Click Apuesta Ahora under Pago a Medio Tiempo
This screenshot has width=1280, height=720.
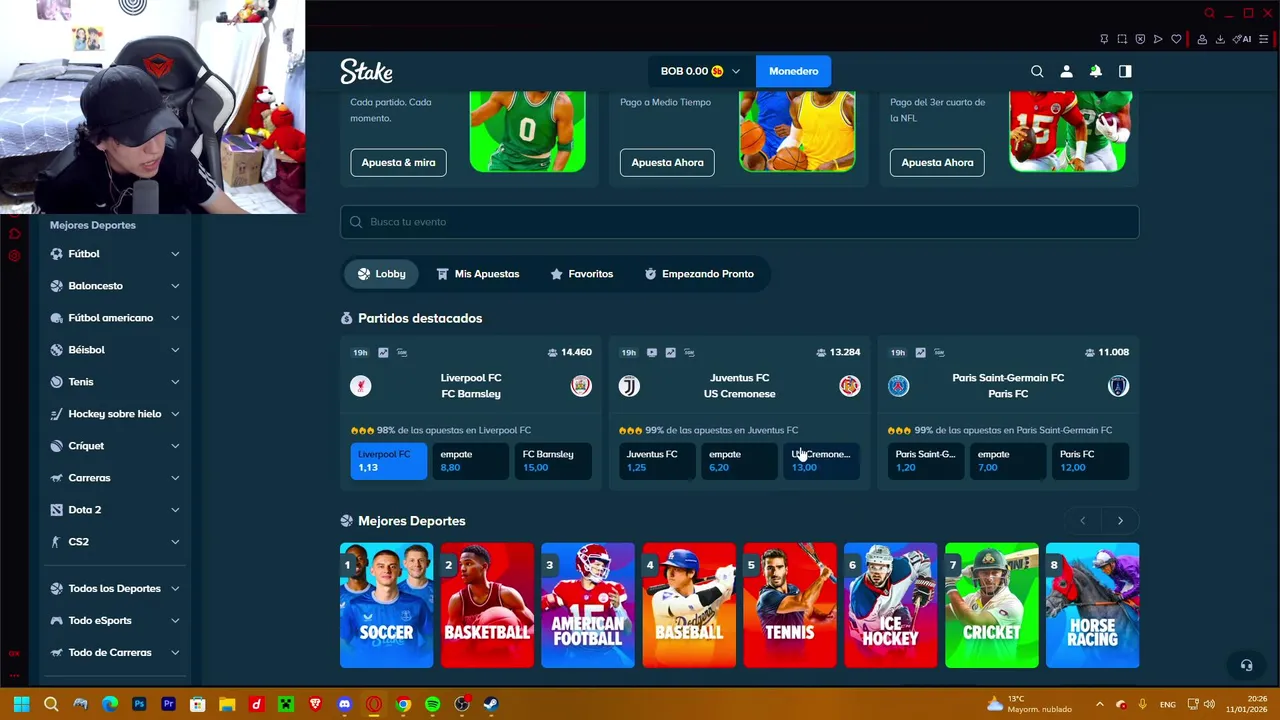tap(667, 162)
